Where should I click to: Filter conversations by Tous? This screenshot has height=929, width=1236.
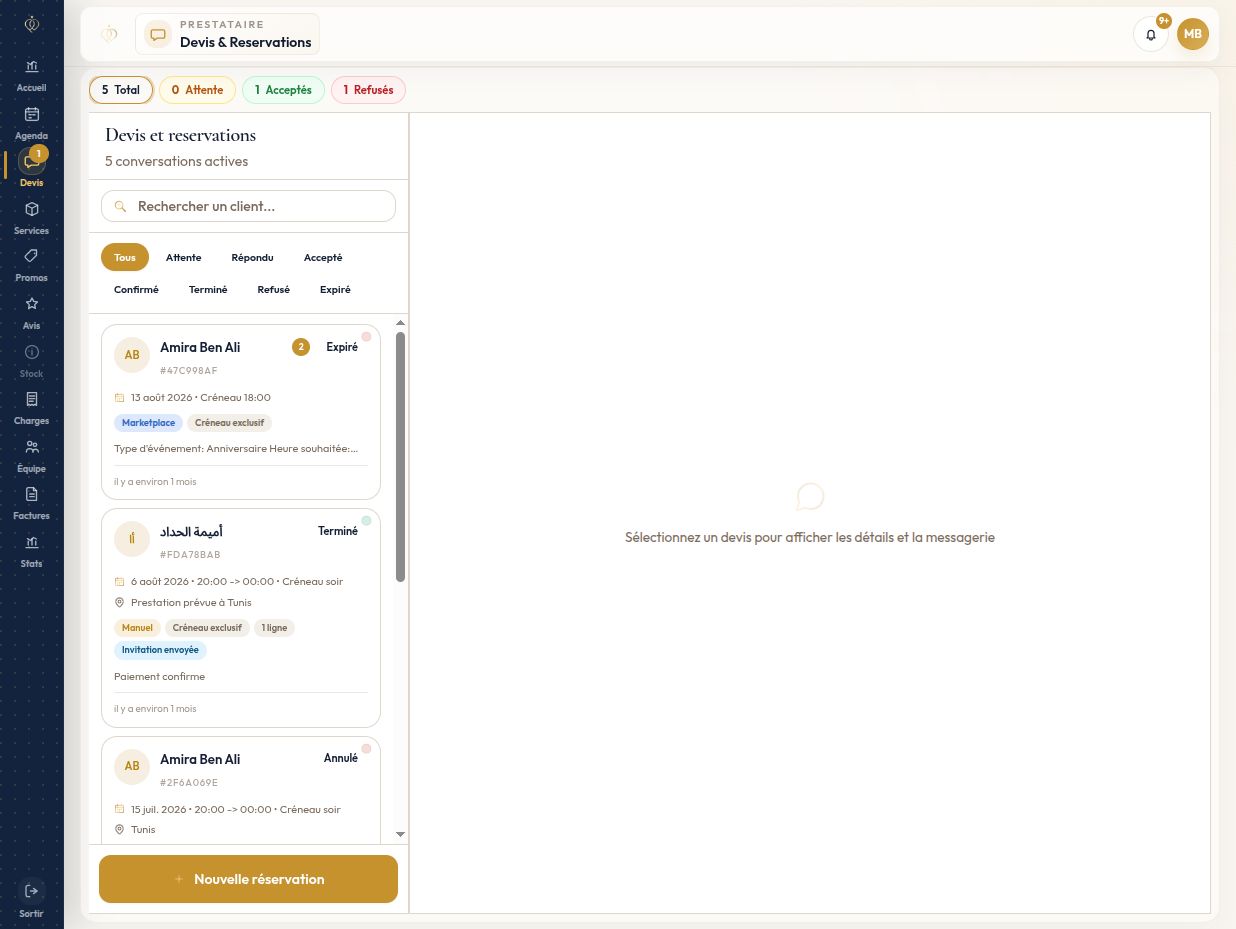pyautogui.click(x=125, y=258)
